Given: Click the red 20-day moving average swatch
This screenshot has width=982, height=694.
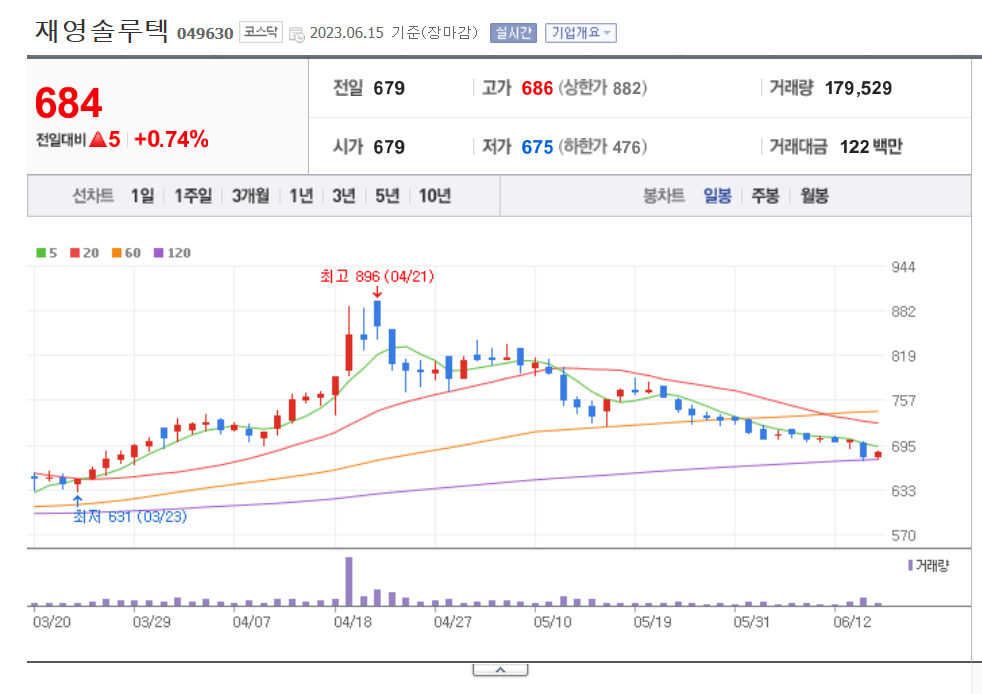Looking at the screenshot, I should 75,253.
